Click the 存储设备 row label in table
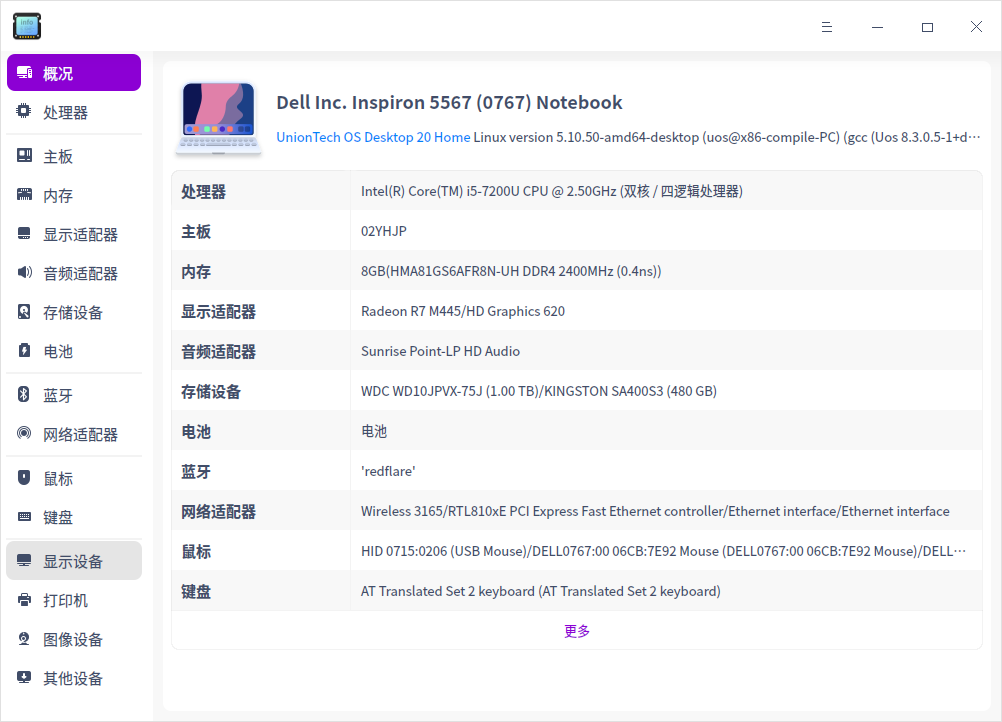 (x=211, y=392)
